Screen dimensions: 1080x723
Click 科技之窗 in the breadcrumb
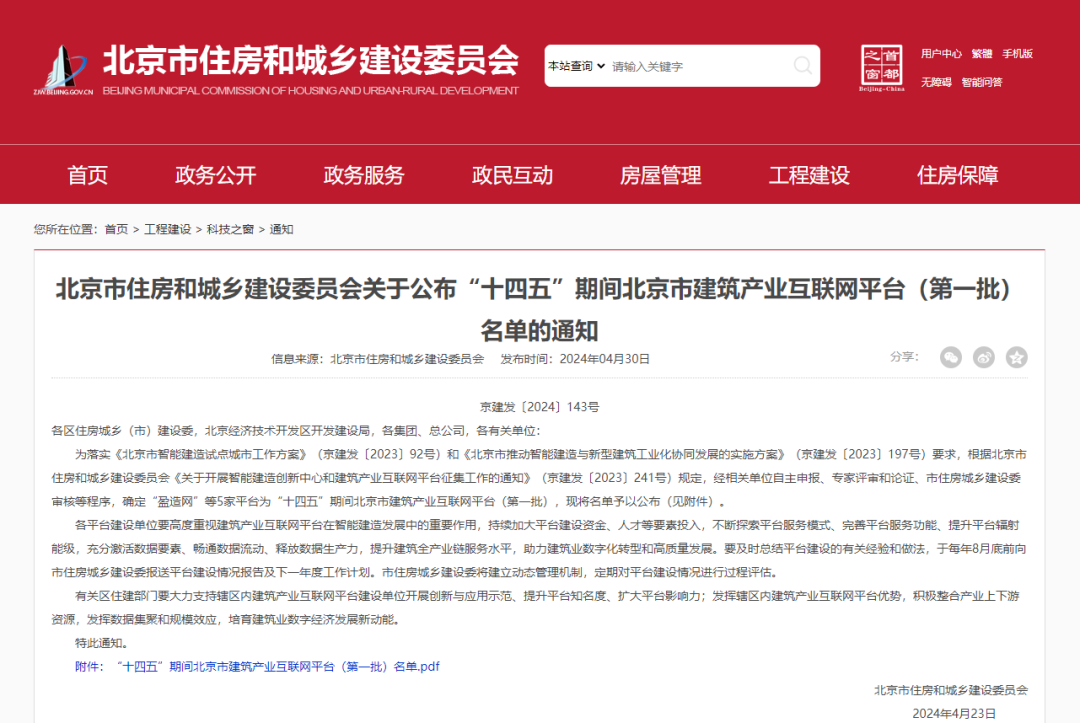226,229
